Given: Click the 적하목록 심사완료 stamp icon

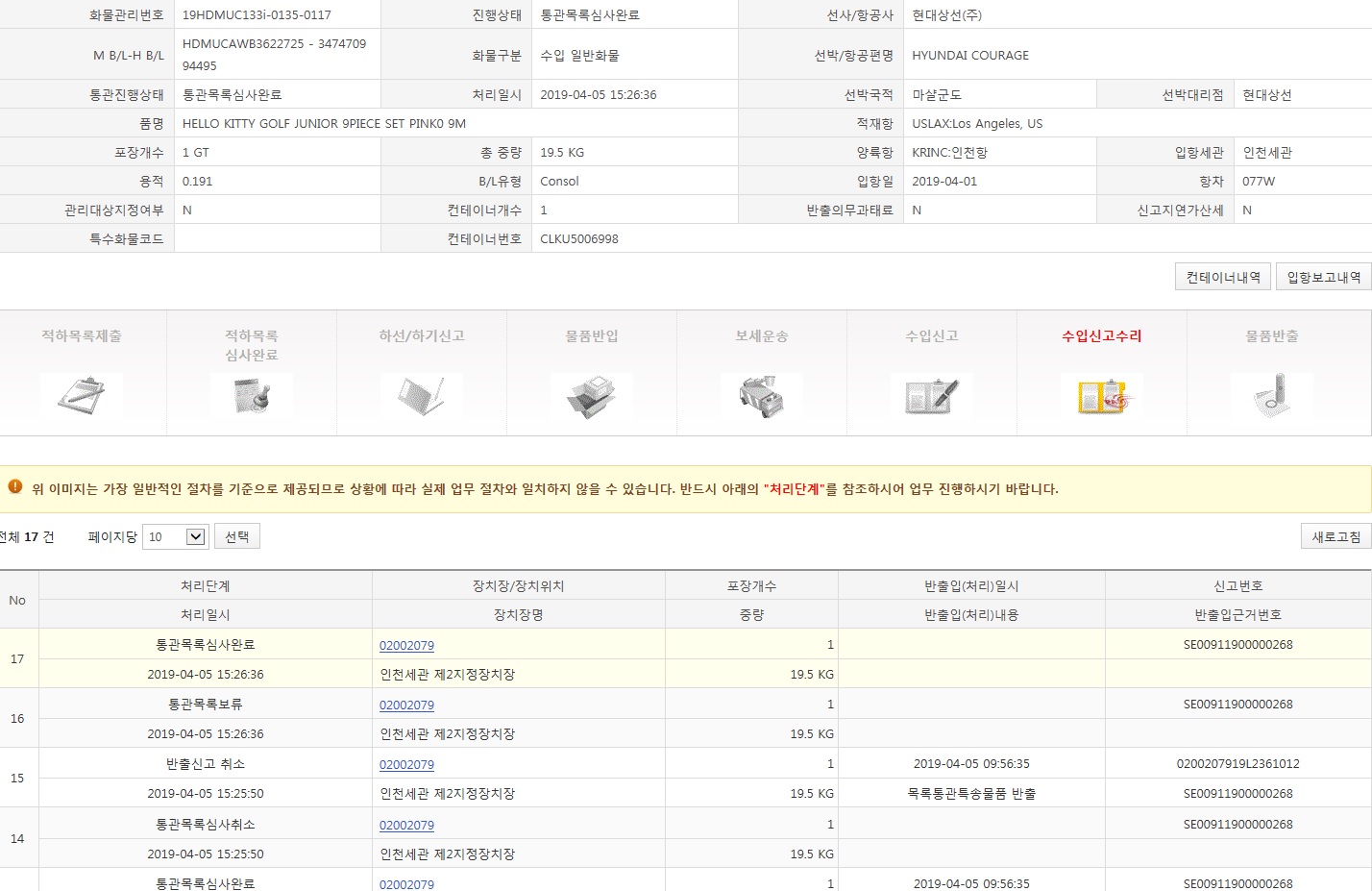Looking at the screenshot, I should click(x=252, y=394).
